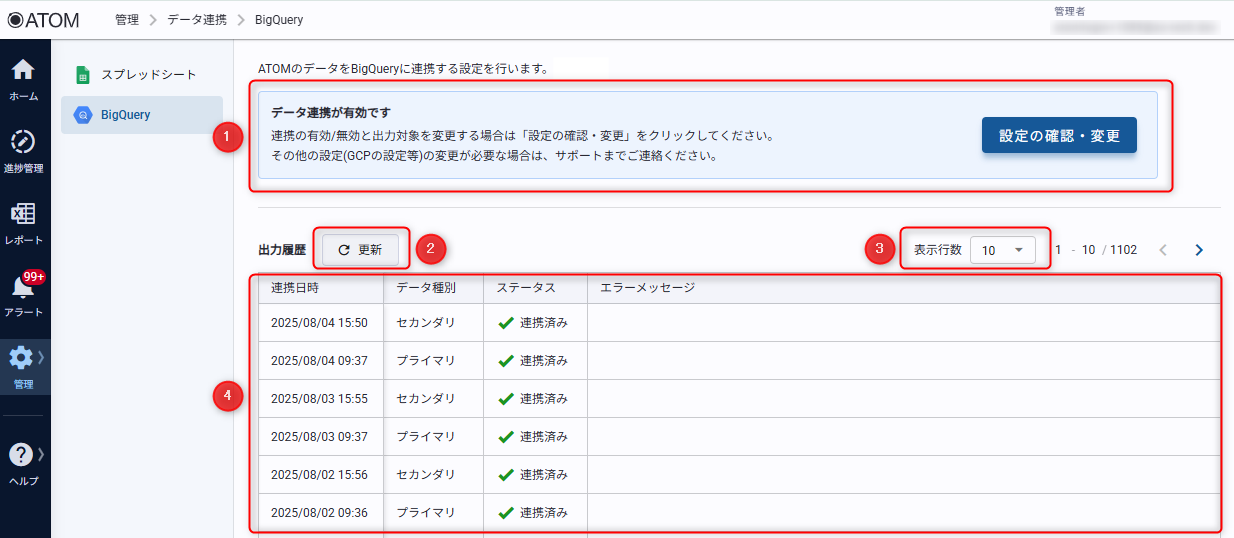Open the レポート Excel icon
Screen dimensions: 1234x538
pyautogui.click(x=23, y=214)
